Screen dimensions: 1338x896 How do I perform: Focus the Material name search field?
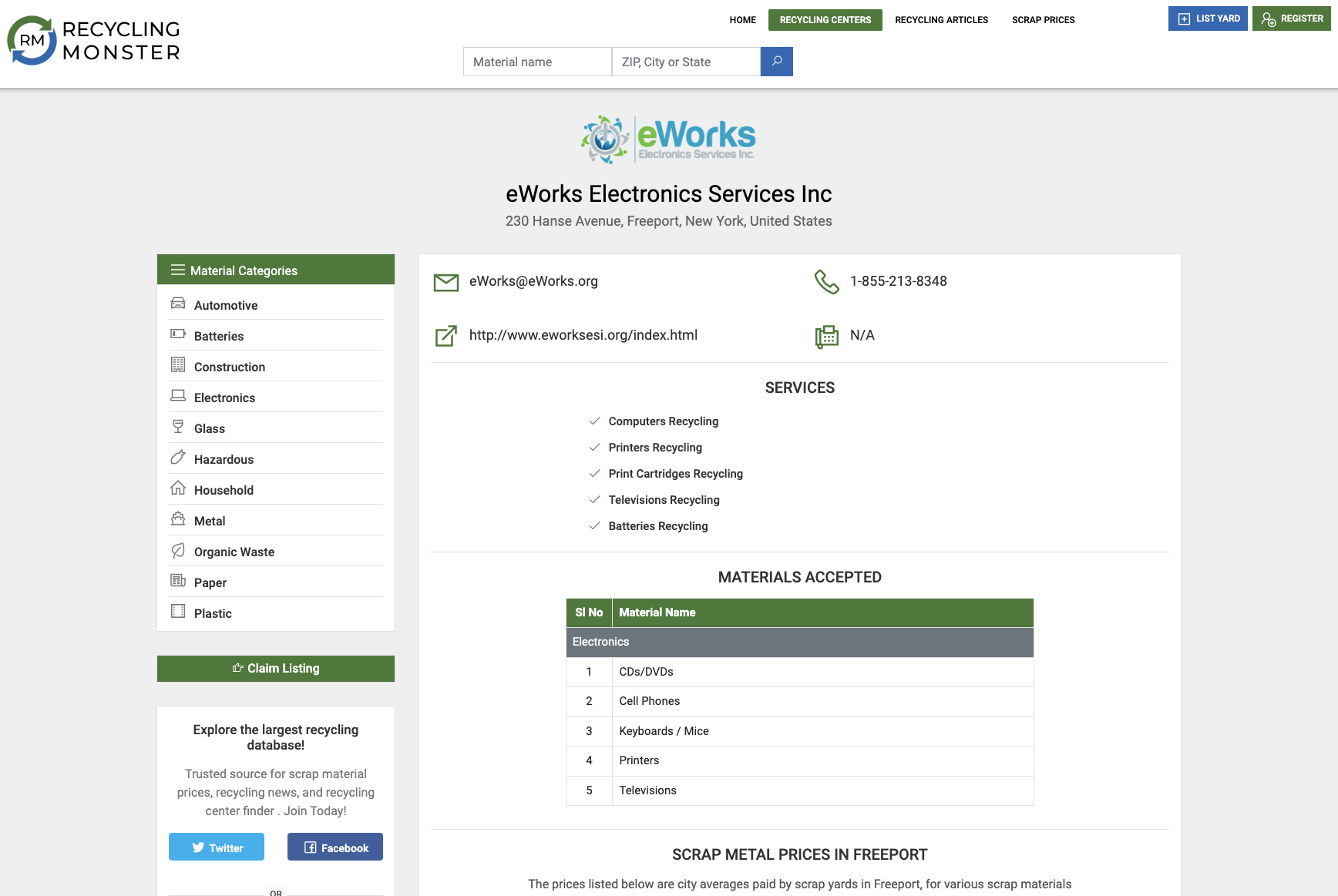[x=537, y=62]
